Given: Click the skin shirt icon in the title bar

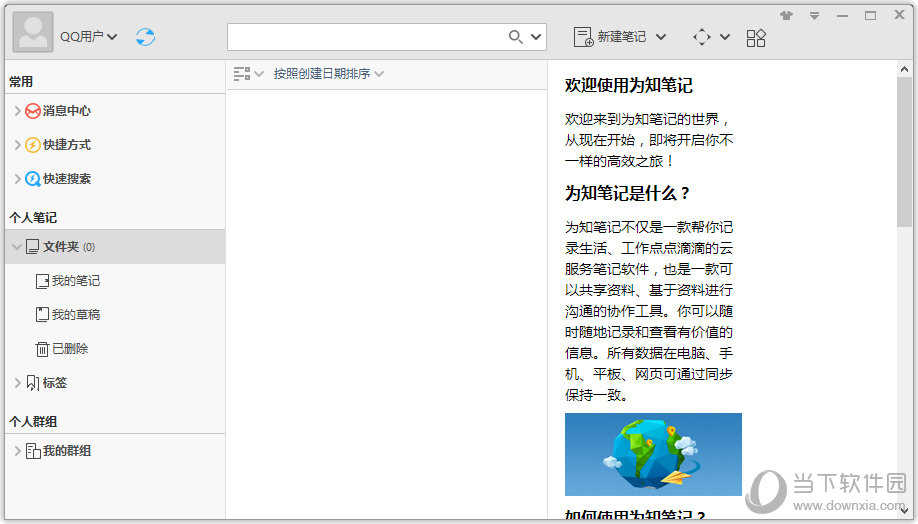Looking at the screenshot, I should 786,16.
